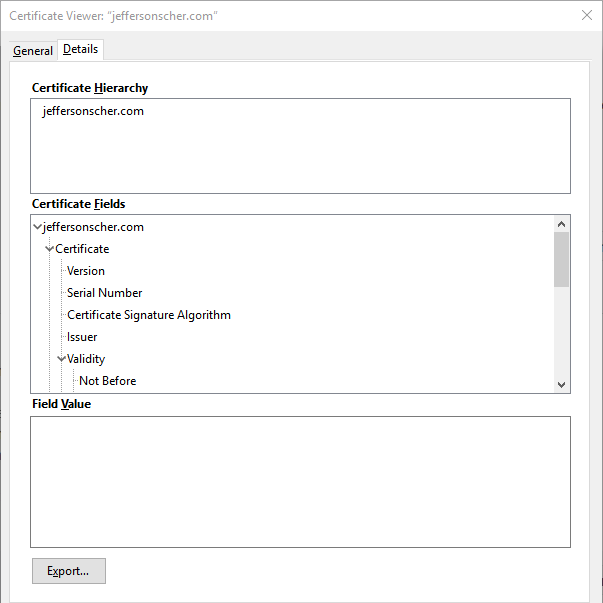The height and width of the screenshot is (603, 603).
Task: Close the Certificate Viewer window
Action: point(586,15)
